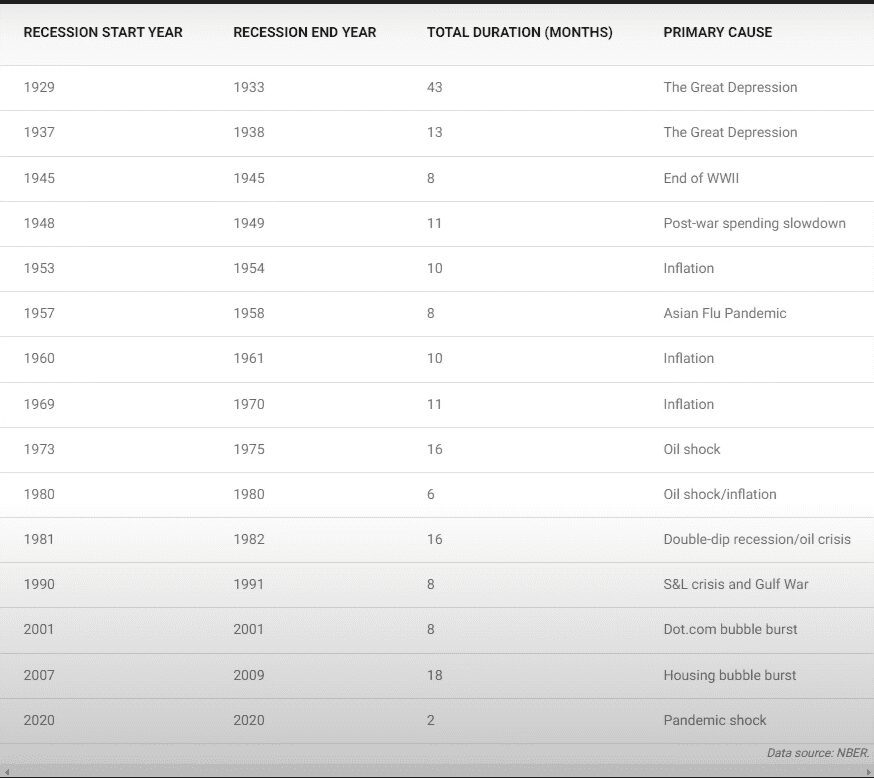874x778 pixels.
Task: Click the Post-war spending slowdown cell
Action: (x=754, y=223)
